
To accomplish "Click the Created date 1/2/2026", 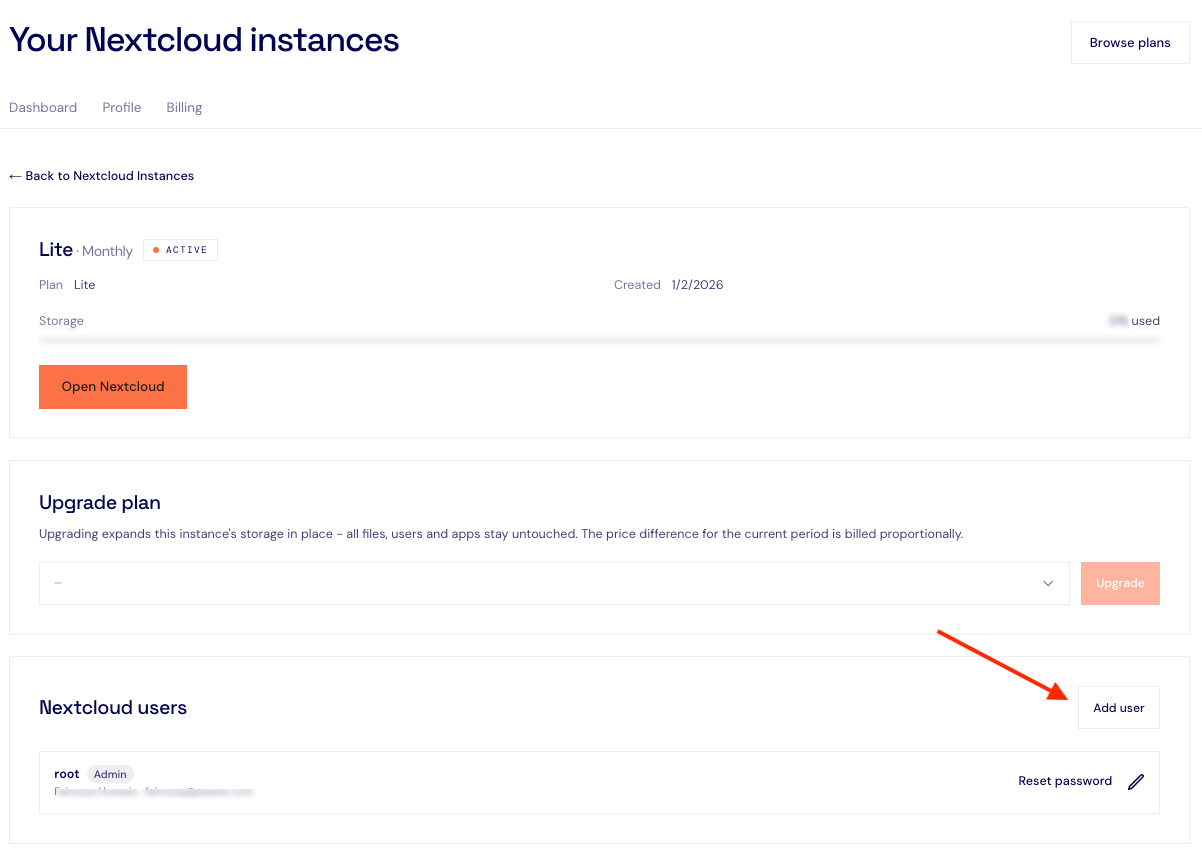I will point(697,285).
